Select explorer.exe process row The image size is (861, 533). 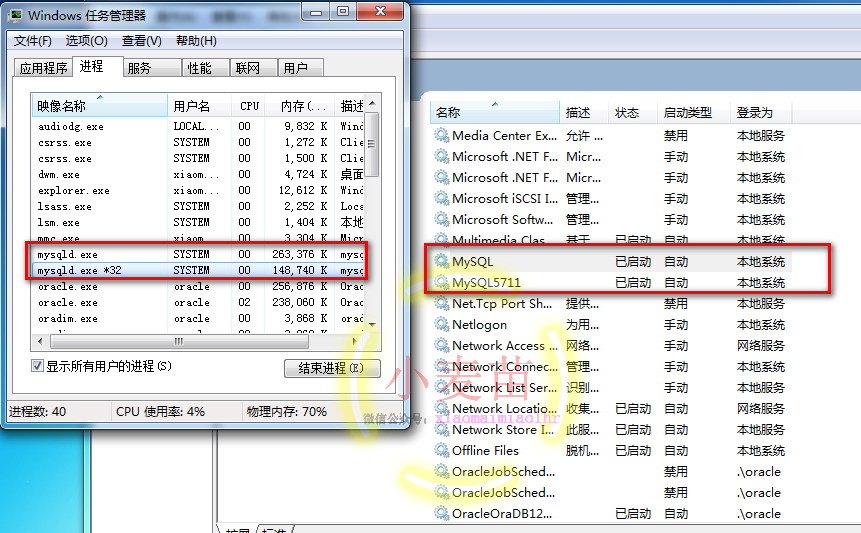tap(198, 190)
